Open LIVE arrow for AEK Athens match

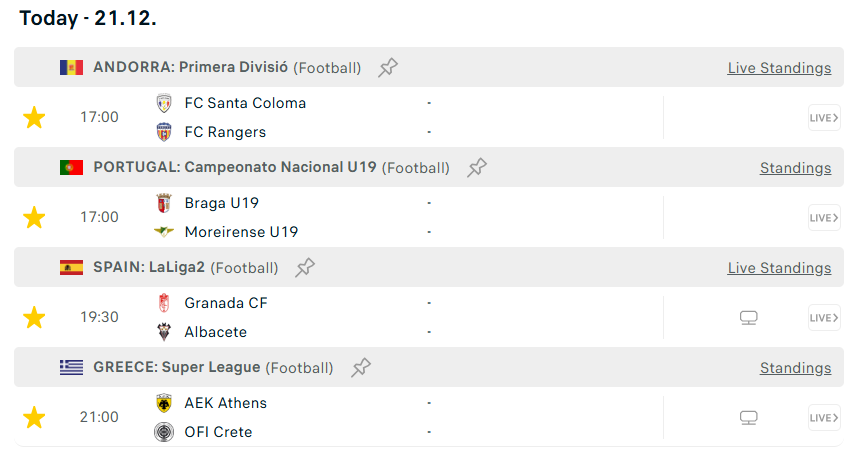[x=824, y=418]
